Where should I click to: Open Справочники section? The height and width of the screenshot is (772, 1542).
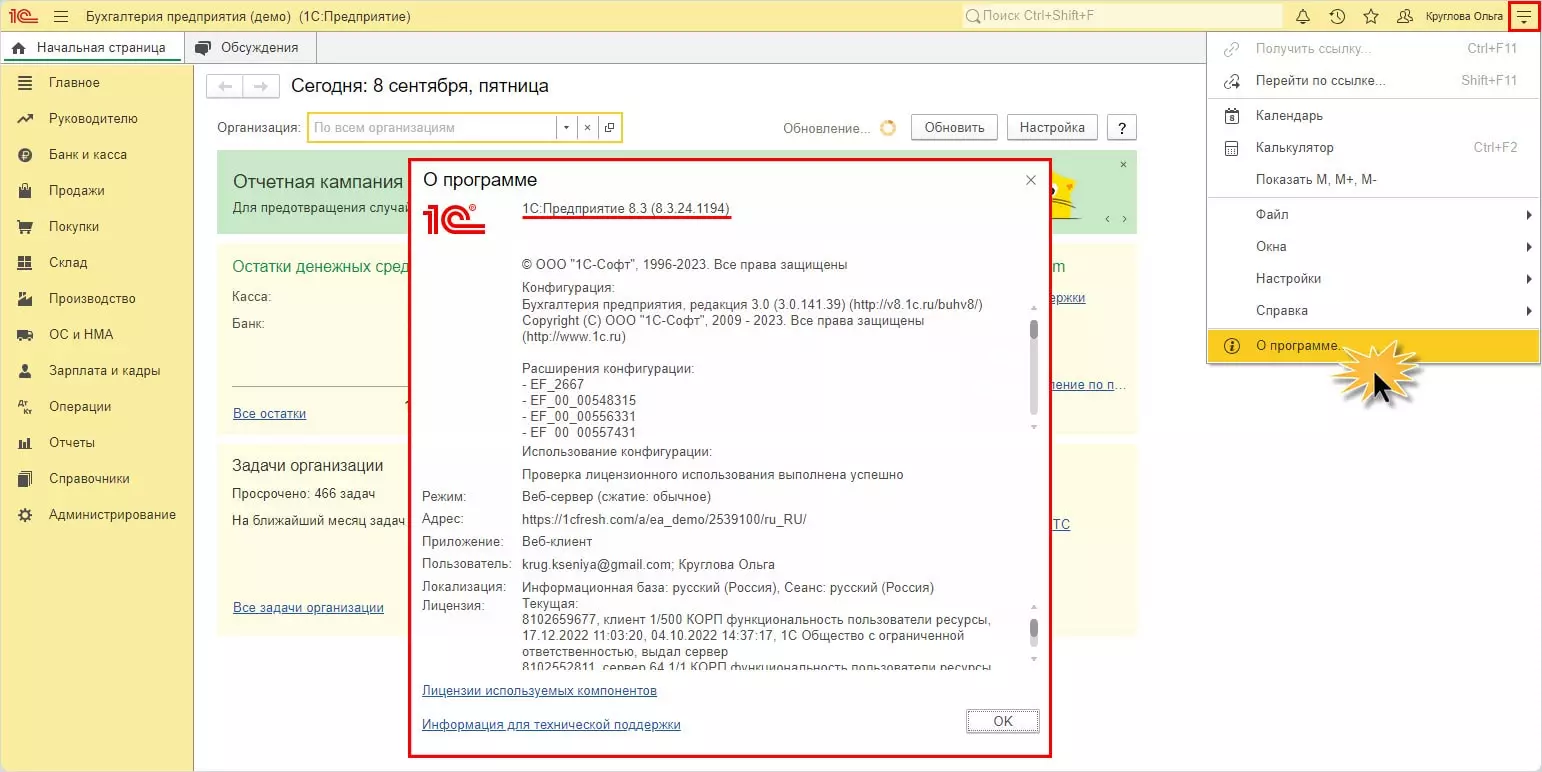point(97,479)
